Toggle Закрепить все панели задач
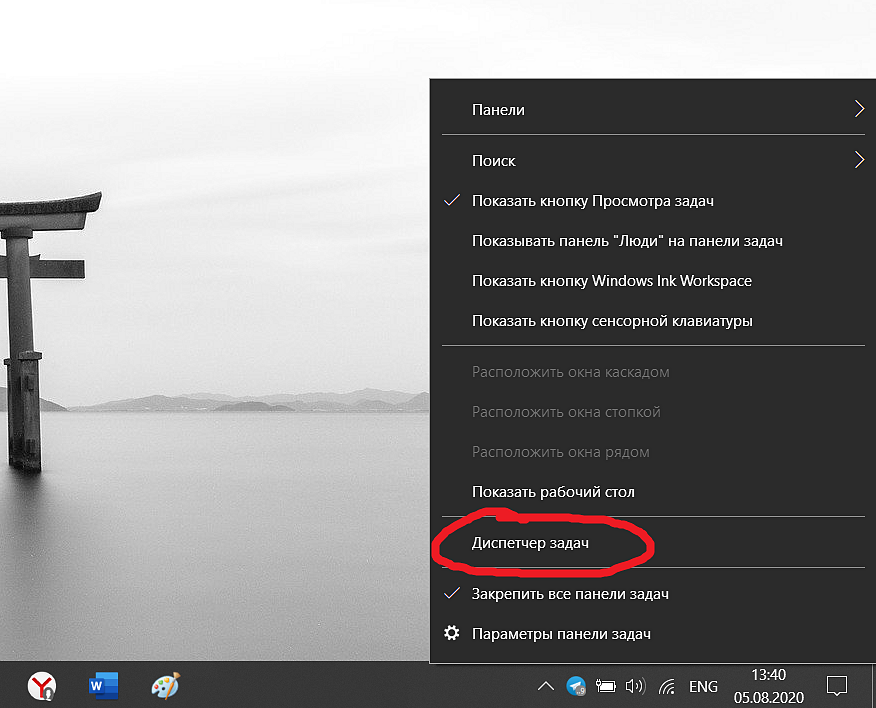This screenshot has height=708, width=876. coord(653,594)
